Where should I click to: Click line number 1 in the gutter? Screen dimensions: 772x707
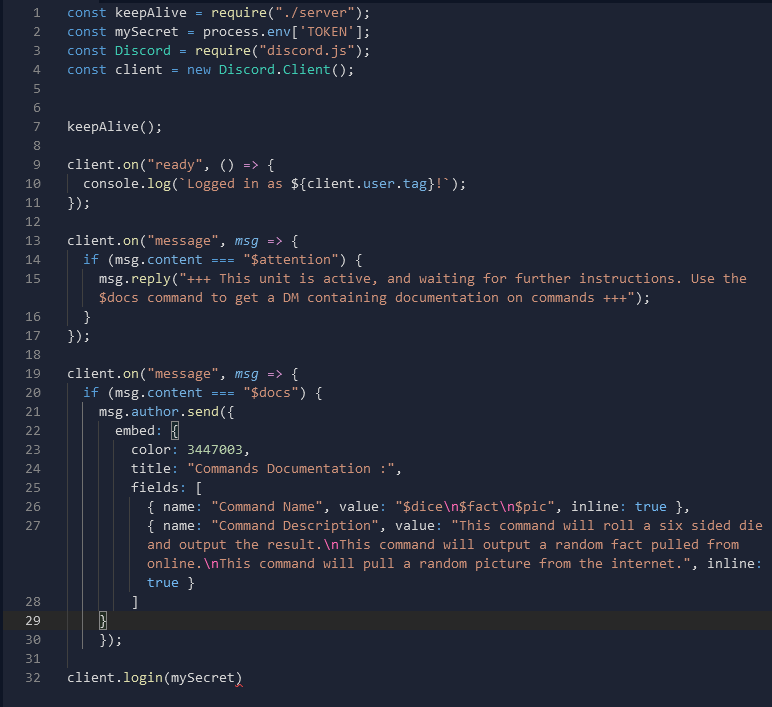coord(36,13)
